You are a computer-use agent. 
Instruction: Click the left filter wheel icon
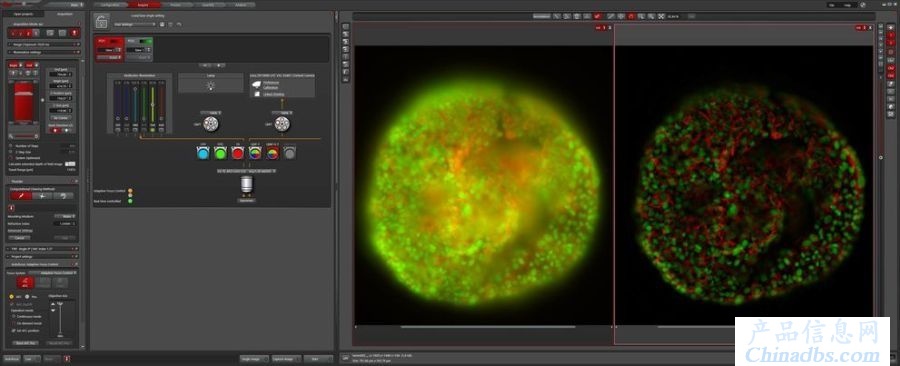(x=211, y=123)
